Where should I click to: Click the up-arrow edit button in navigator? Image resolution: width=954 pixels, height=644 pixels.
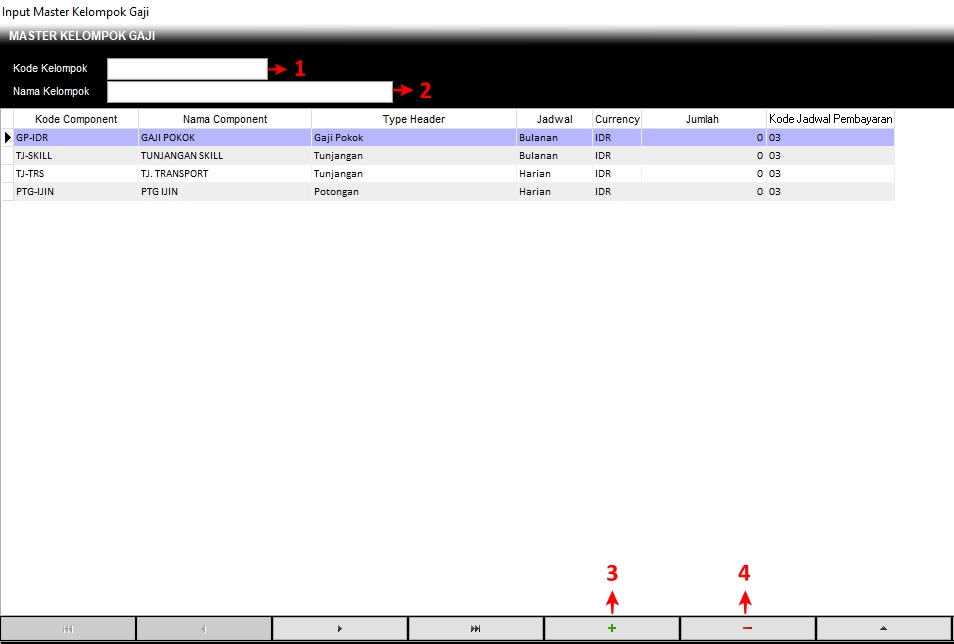pos(883,628)
